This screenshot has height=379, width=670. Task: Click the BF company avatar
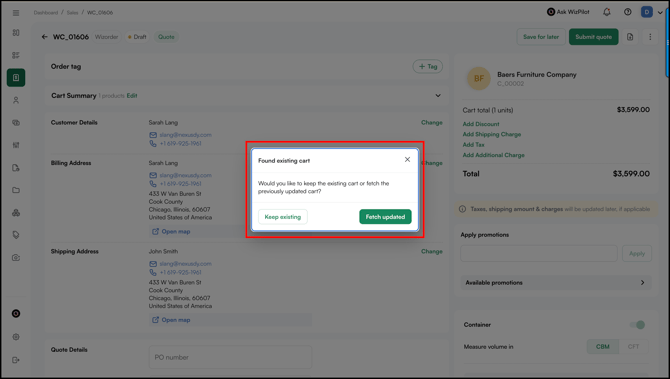[x=479, y=79]
